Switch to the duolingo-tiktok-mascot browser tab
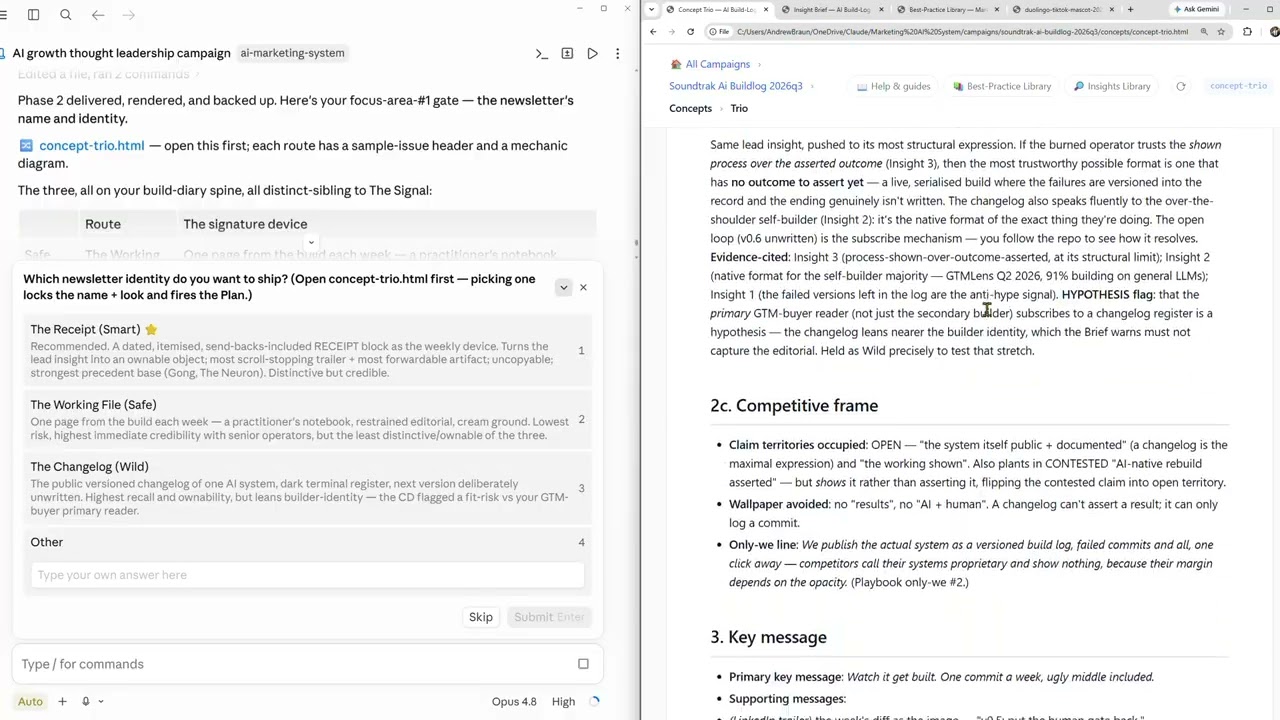1280x720 pixels. click(1062, 9)
